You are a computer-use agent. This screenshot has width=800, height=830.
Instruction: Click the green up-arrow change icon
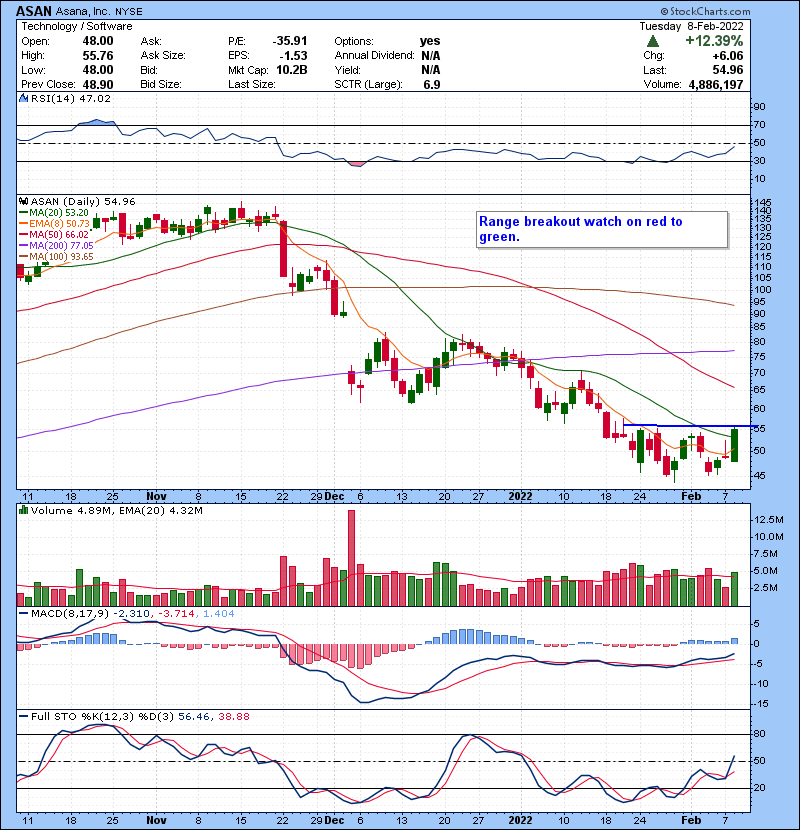click(x=653, y=41)
